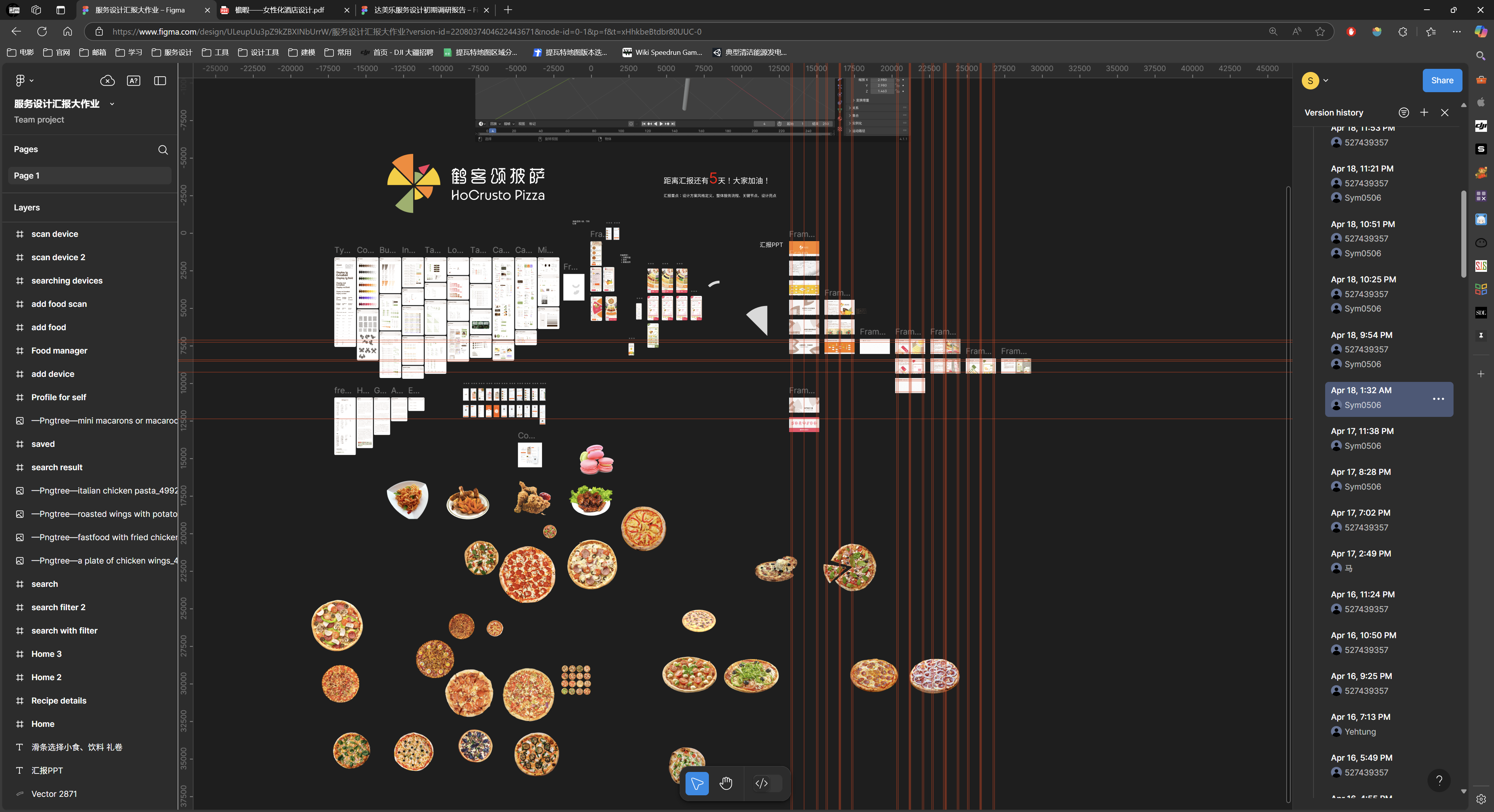This screenshot has width=1494, height=812.
Task: Open the Apr 17, 7:02 PM version
Action: coord(1360,513)
